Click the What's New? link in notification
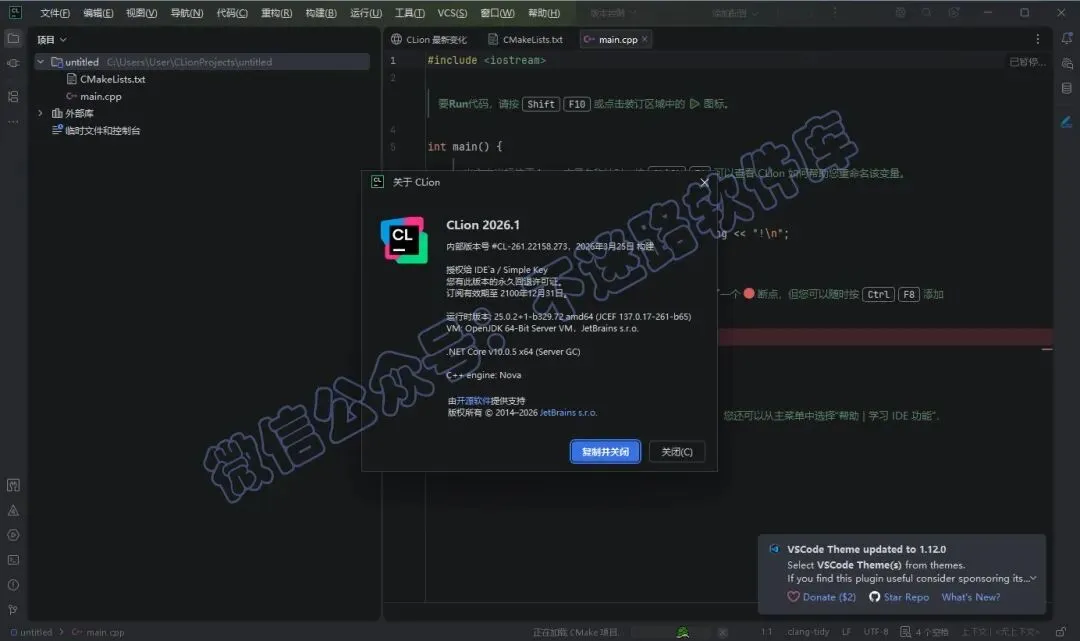Viewport: 1080px width, 641px height. [x=970, y=597]
